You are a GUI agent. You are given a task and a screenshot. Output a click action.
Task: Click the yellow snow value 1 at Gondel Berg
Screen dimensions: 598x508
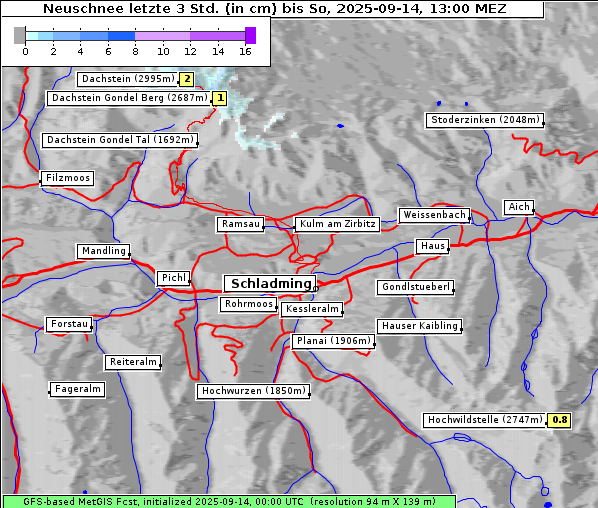[x=220, y=98]
